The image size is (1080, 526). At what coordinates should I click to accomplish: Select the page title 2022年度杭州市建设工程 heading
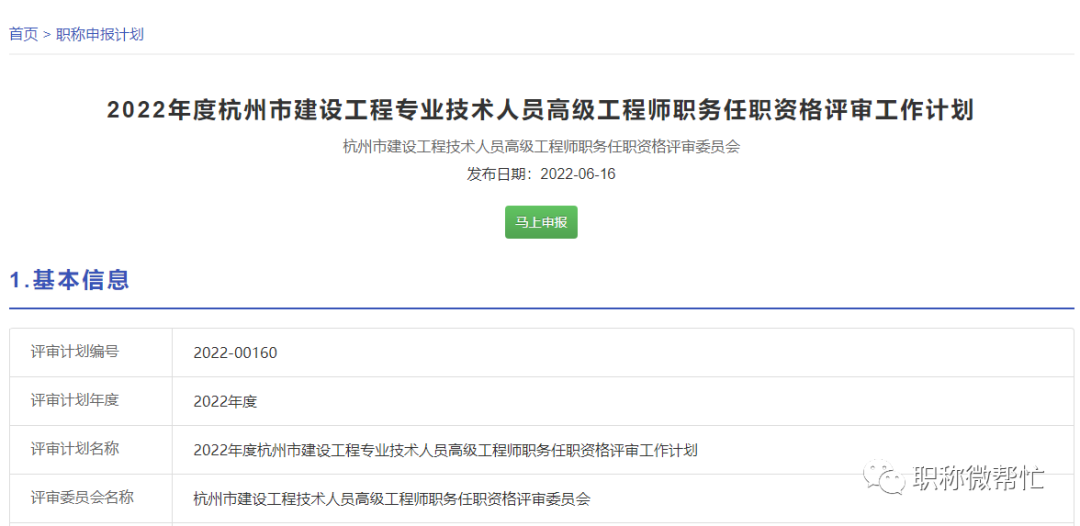point(540,110)
